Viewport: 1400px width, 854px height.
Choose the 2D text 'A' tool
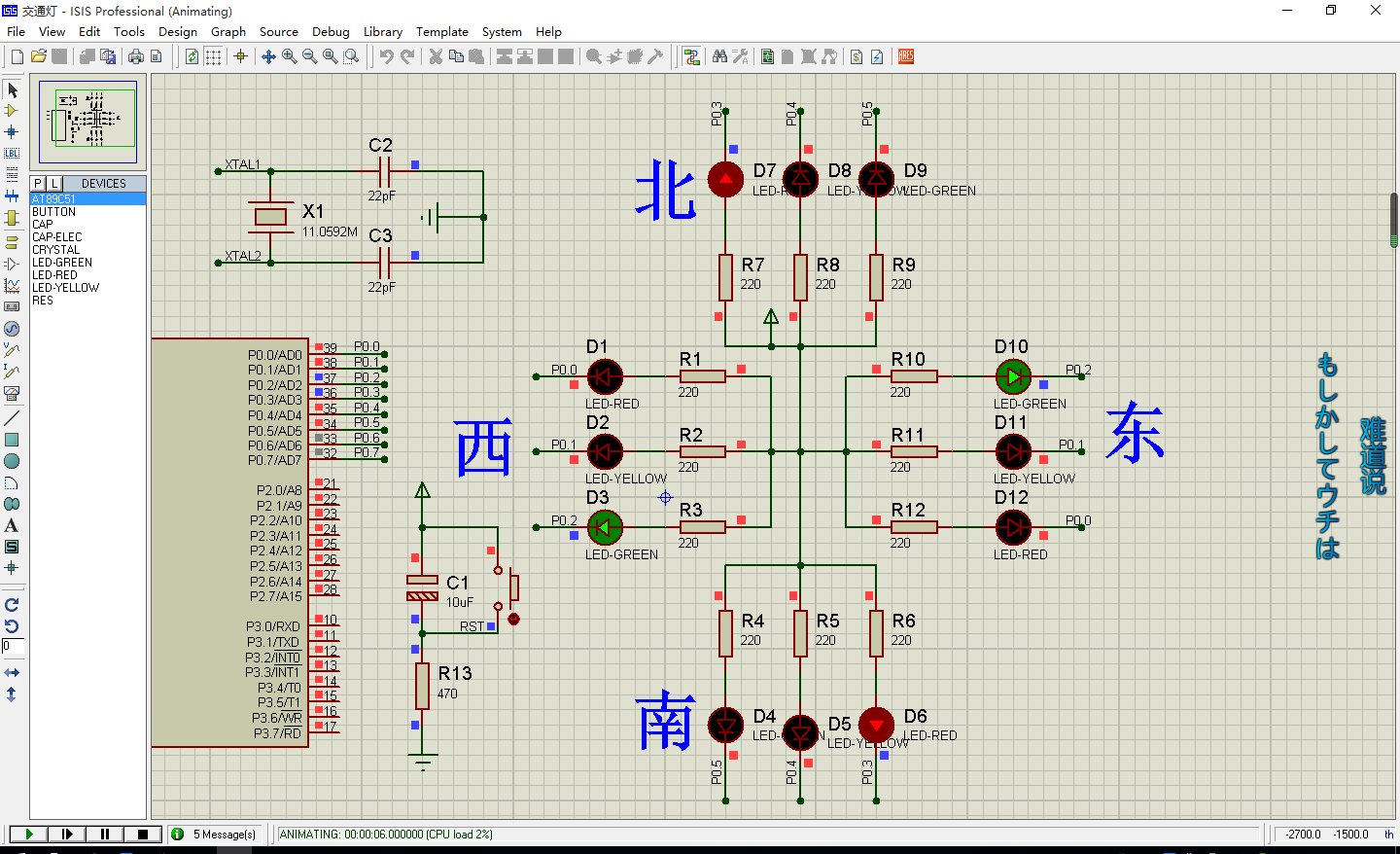12,525
